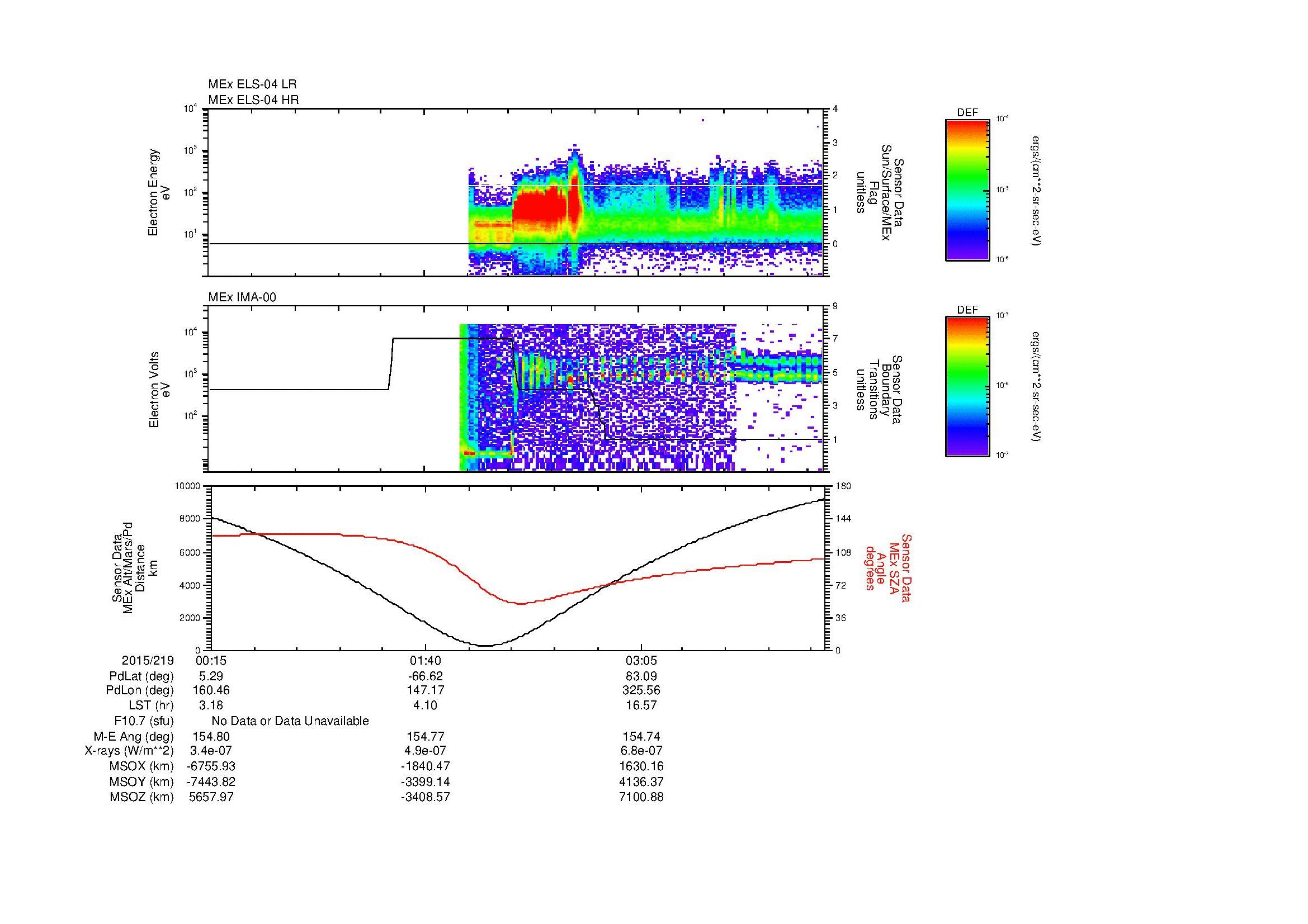1308x924 pixels.
Task: Click the IMA ion band near 03:50
Action: click(778, 368)
